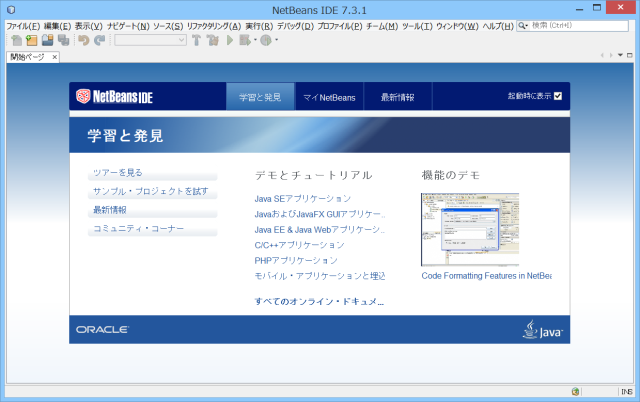Open the document list dropdown arrow
Image resolution: width=640 pixels, height=402 pixels.
tap(620, 55)
